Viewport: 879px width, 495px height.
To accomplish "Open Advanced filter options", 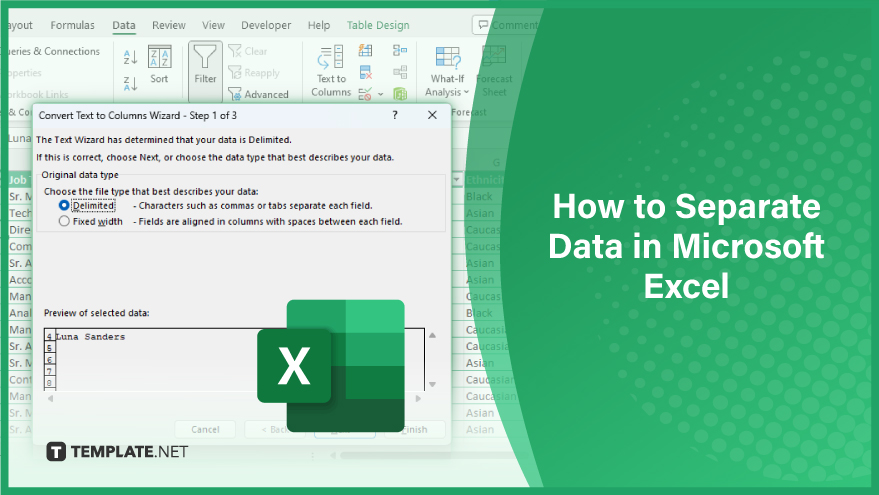I will [258, 94].
